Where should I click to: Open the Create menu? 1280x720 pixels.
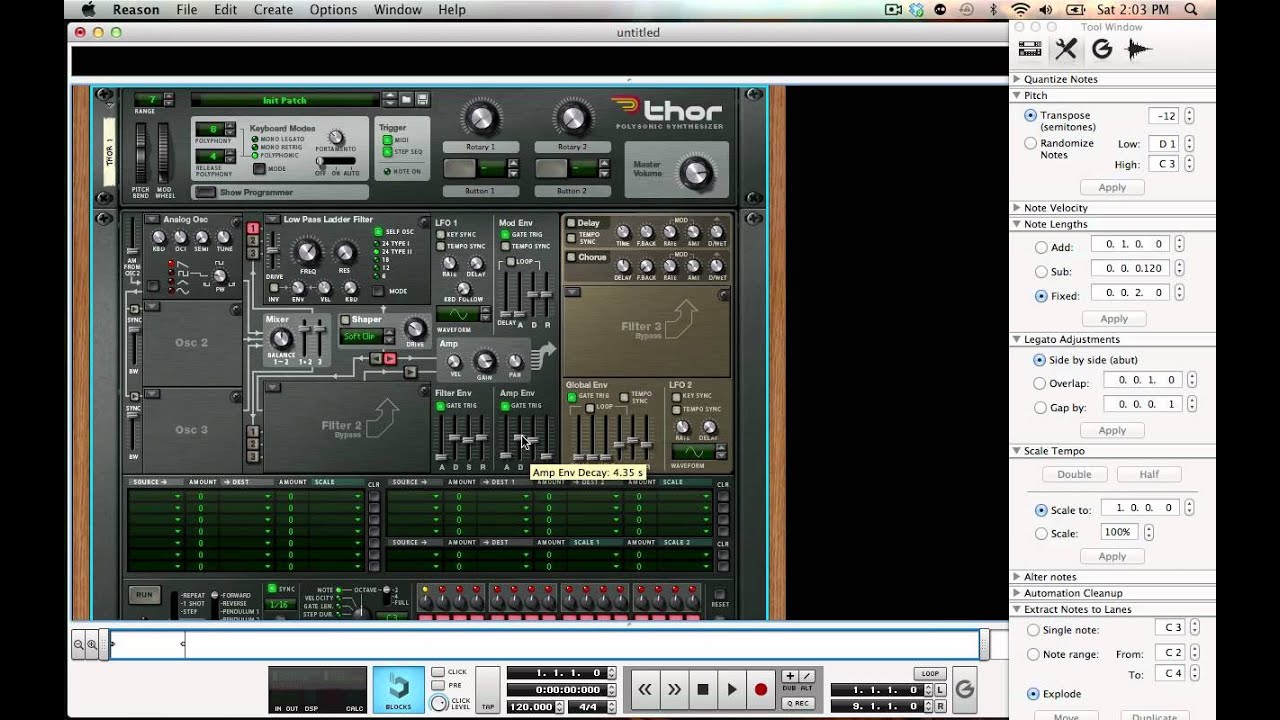coord(273,10)
